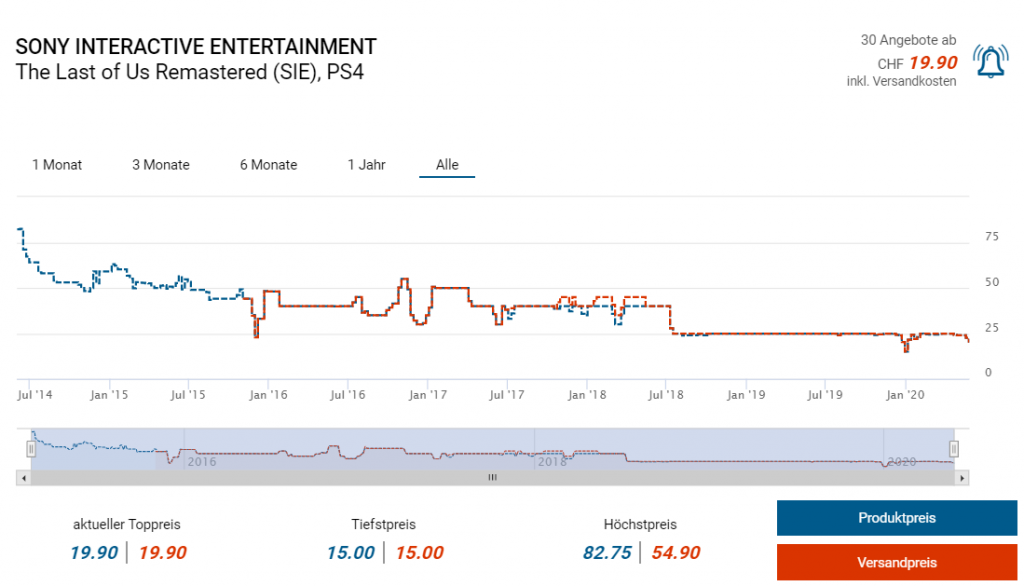The height and width of the screenshot is (586, 1024).
Task: Toggle the Produktpreis series
Action: tap(896, 518)
